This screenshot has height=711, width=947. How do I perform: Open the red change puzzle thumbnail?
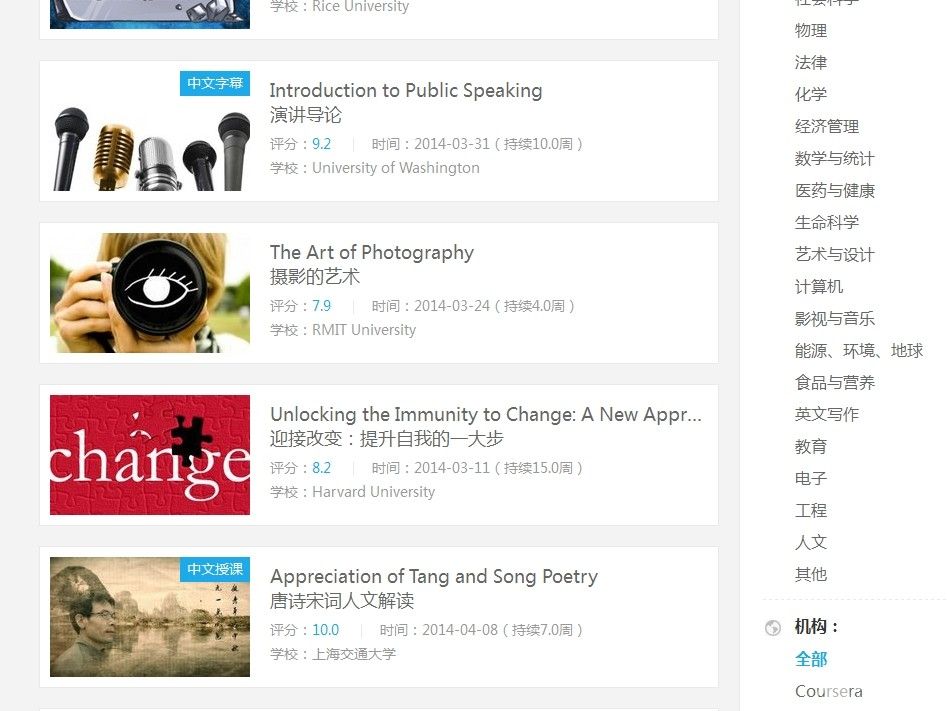[150, 455]
